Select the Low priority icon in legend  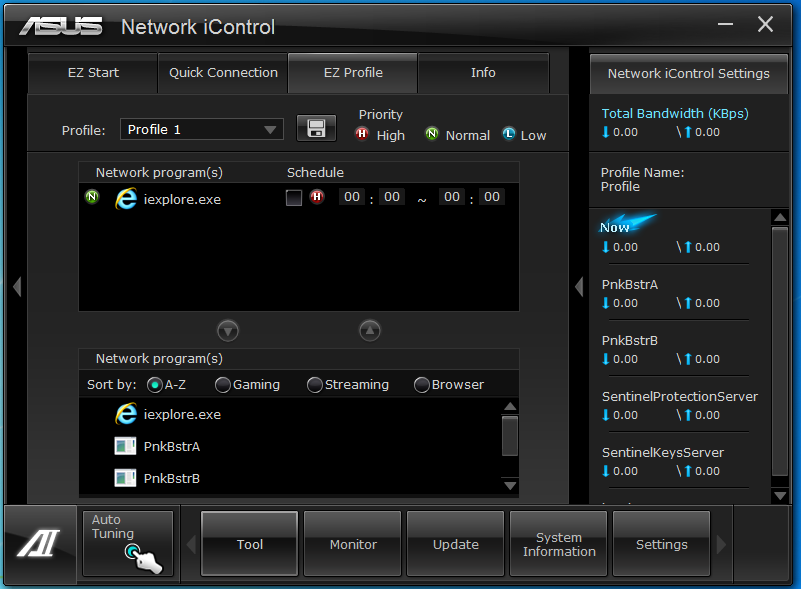(509, 134)
